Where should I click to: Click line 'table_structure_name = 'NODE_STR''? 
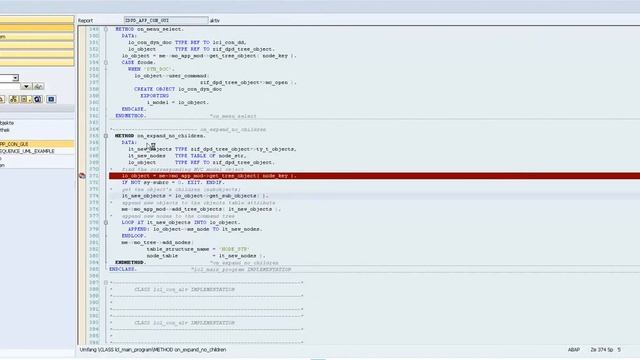[198, 249]
